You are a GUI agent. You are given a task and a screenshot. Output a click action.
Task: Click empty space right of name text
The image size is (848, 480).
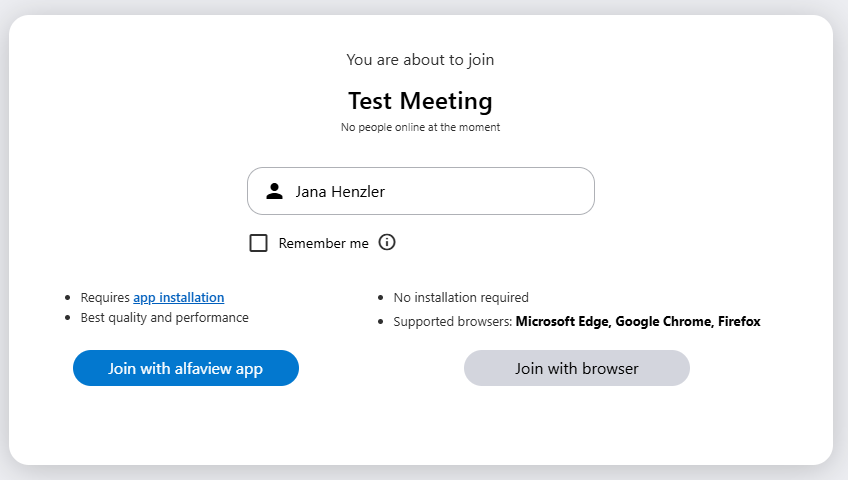pyautogui.click(x=500, y=191)
